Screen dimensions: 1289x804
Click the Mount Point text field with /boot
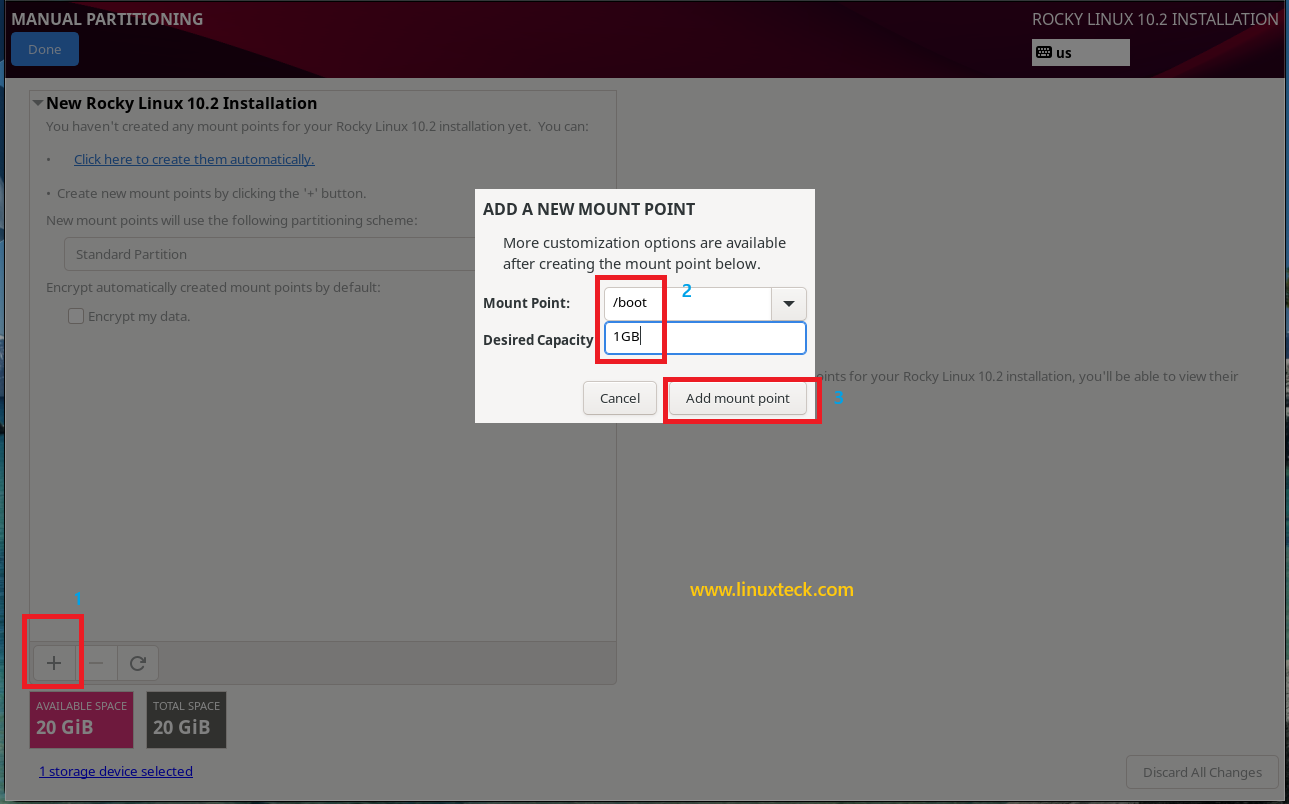(688, 303)
